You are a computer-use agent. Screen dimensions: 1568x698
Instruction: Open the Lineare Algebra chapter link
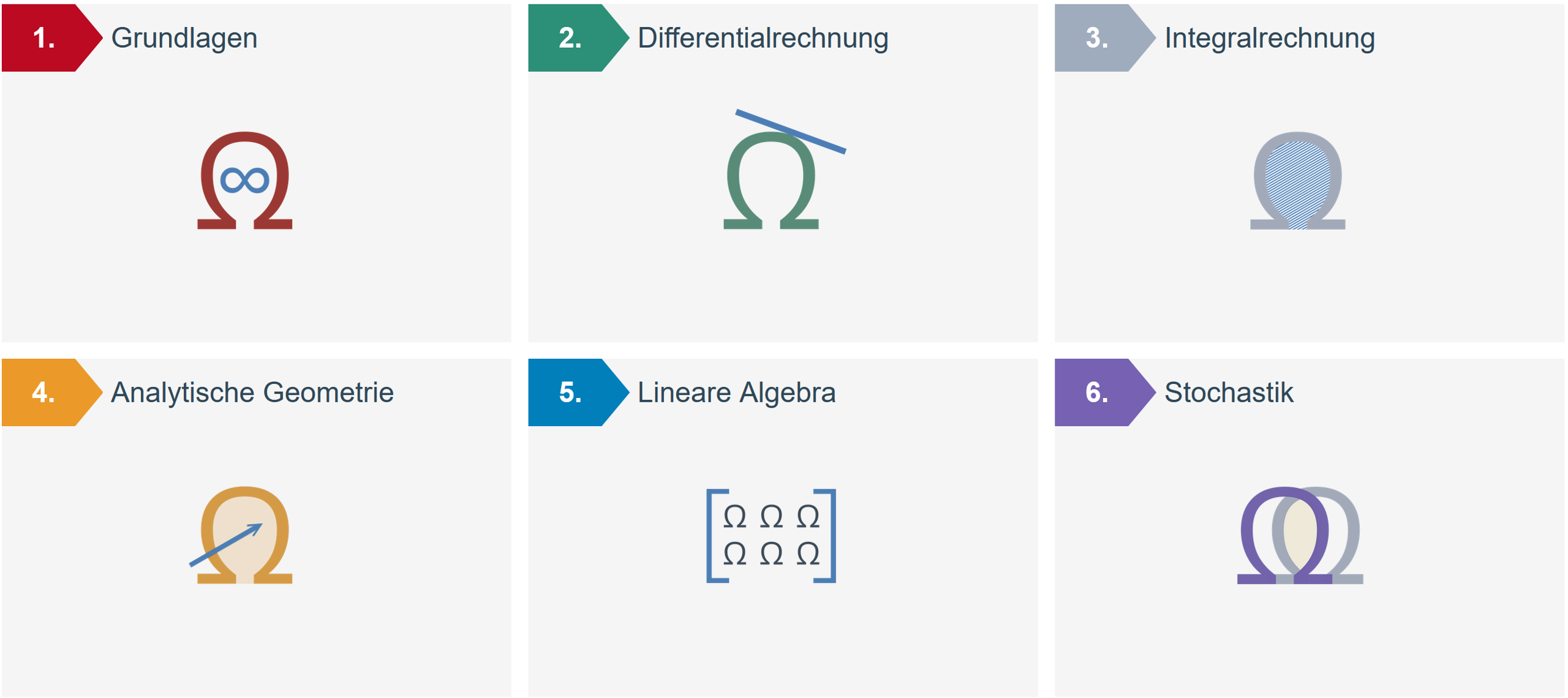coord(736,392)
